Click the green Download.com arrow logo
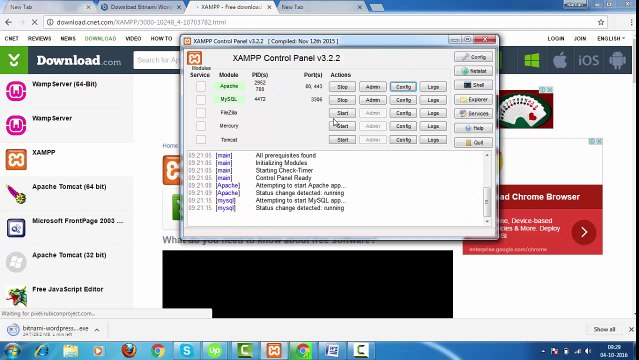639x360 pixels. tap(14, 60)
